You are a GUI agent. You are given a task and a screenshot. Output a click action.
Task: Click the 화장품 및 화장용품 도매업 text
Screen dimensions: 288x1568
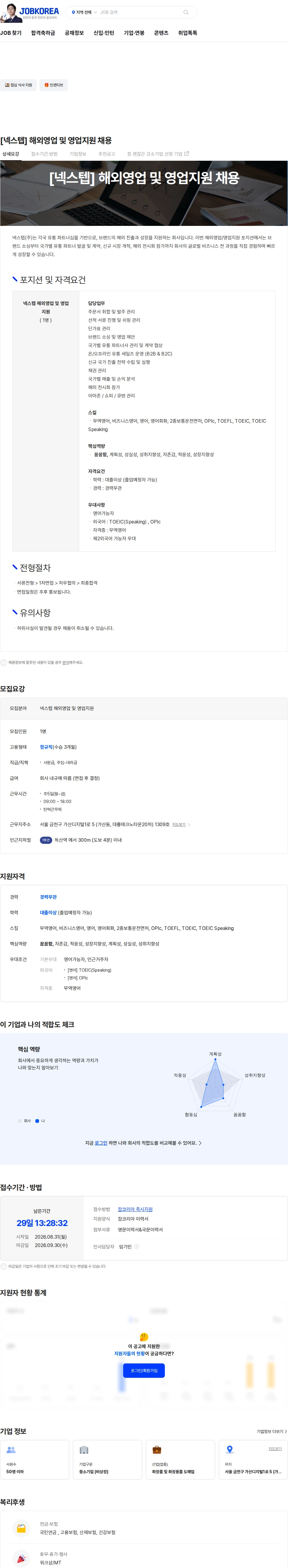pyautogui.click(x=173, y=1471)
